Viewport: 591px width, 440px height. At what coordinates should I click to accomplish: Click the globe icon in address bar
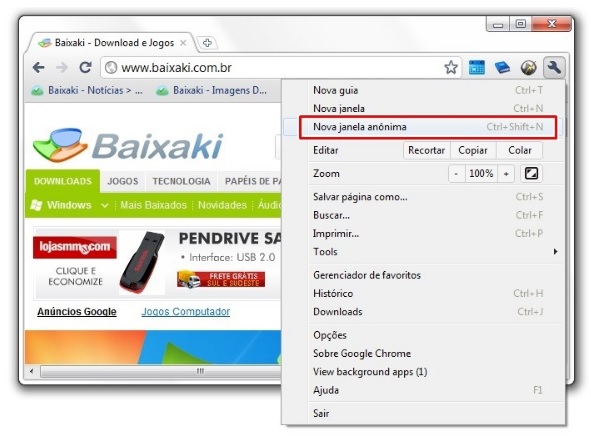pos(111,68)
